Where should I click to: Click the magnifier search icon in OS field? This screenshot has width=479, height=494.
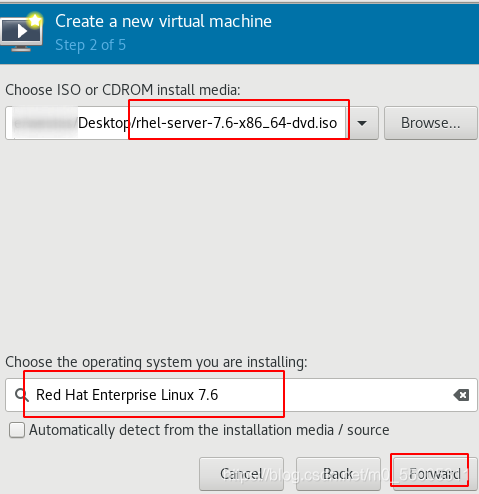(22, 395)
